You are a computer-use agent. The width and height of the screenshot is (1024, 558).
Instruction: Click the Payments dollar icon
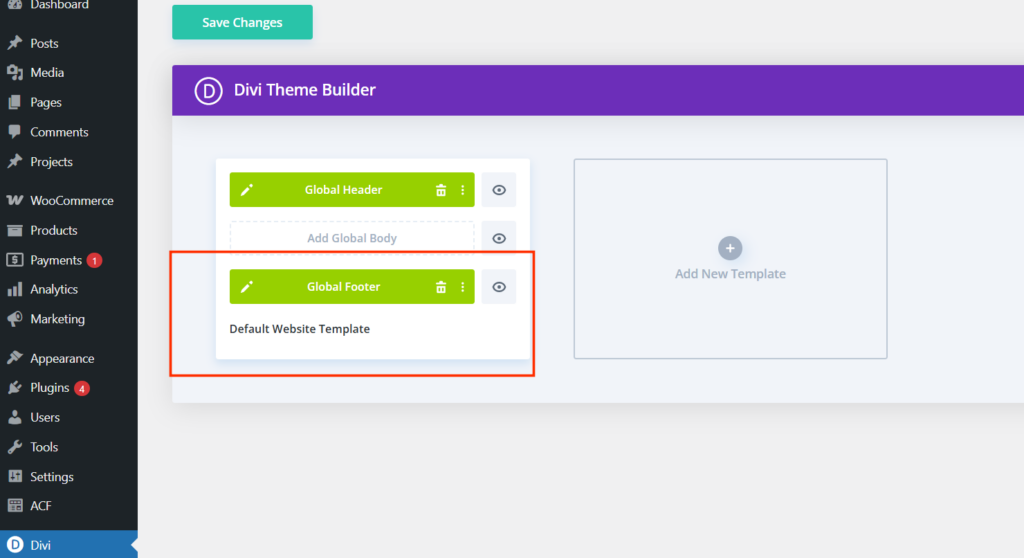(x=14, y=260)
